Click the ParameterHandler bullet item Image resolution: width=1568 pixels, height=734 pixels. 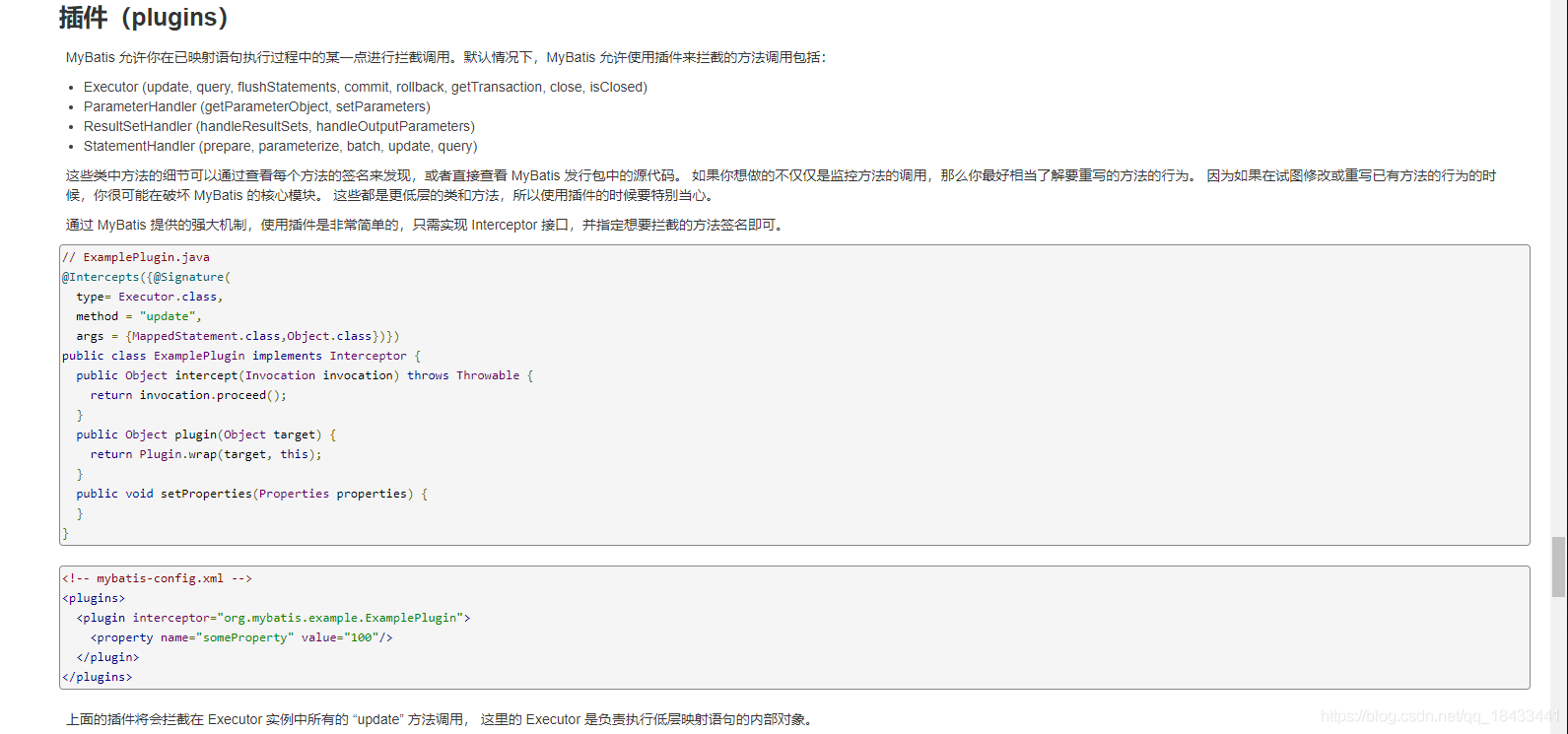pyautogui.click(x=256, y=106)
